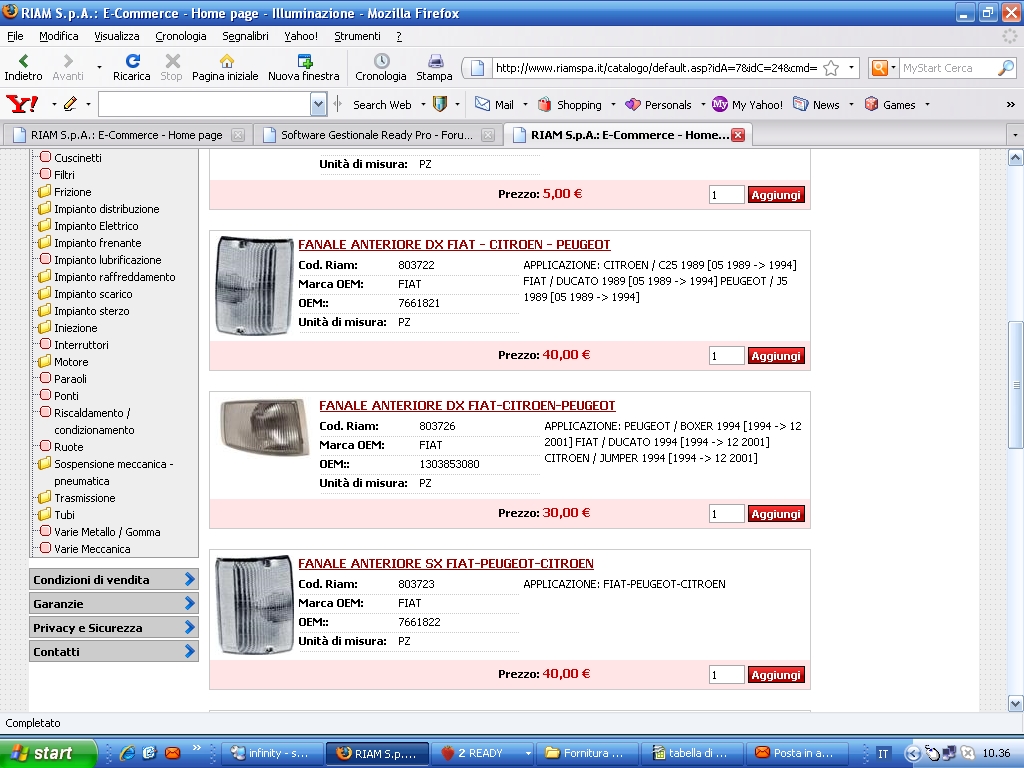The height and width of the screenshot is (768, 1024).
Task: Open the File menu
Action: click(x=15, y=36)
